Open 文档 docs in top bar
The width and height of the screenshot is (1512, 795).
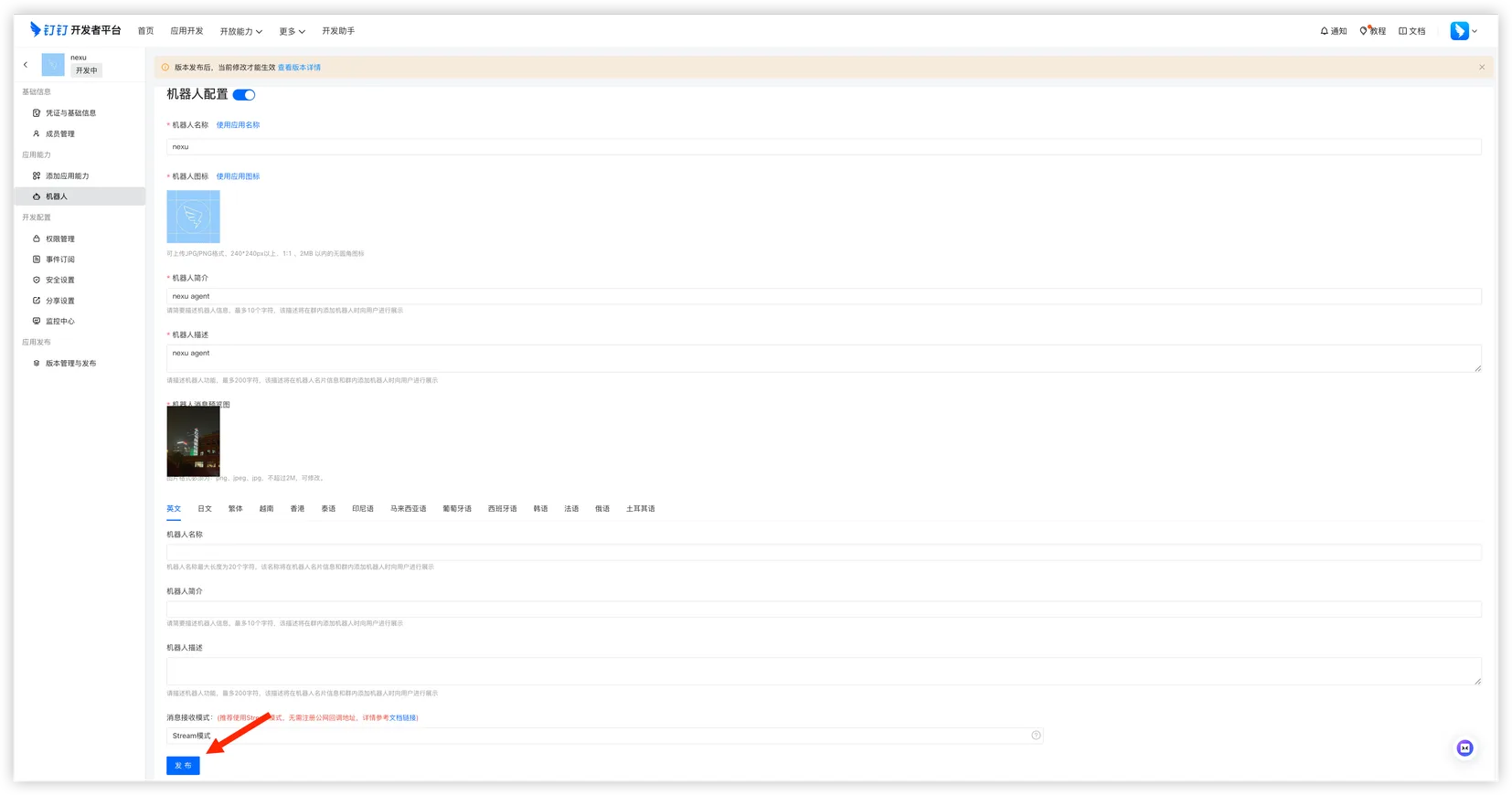click(1412, 31)
